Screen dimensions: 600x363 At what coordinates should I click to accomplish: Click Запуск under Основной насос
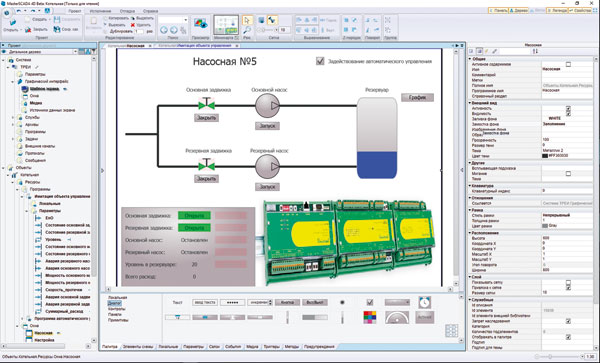[267, 126]
